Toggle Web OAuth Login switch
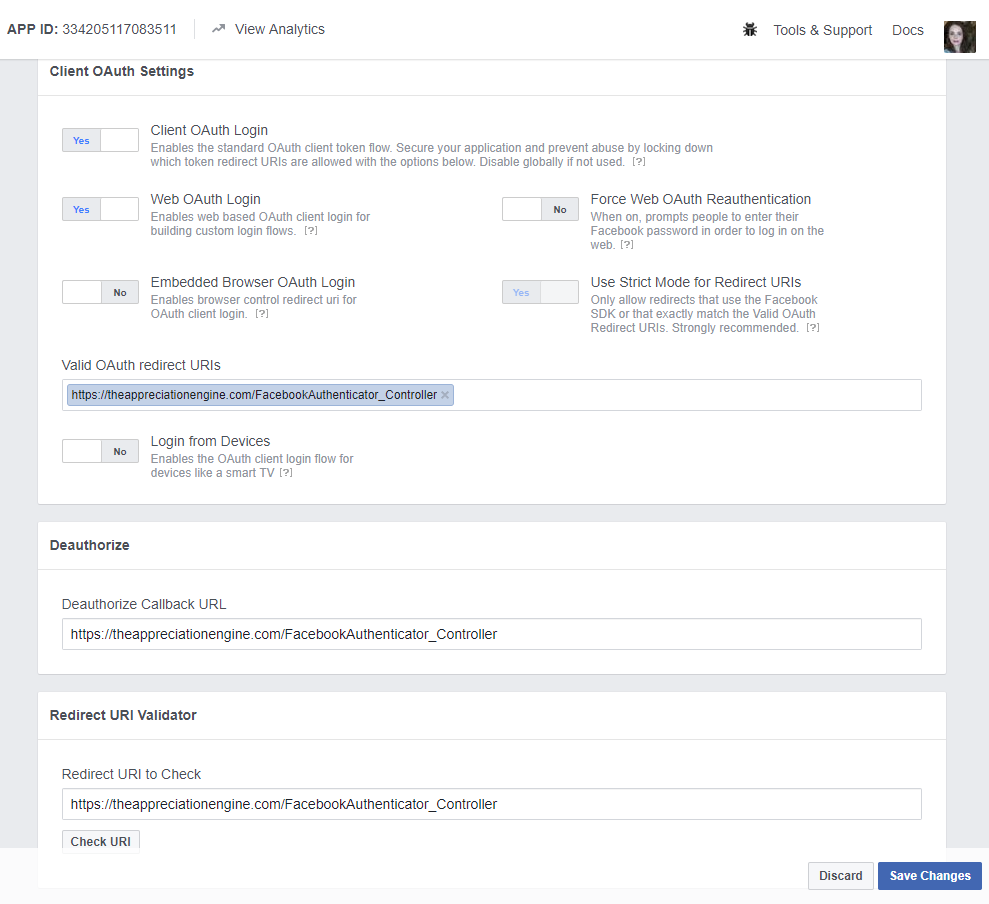989x904 pixels. coord(100,209)
